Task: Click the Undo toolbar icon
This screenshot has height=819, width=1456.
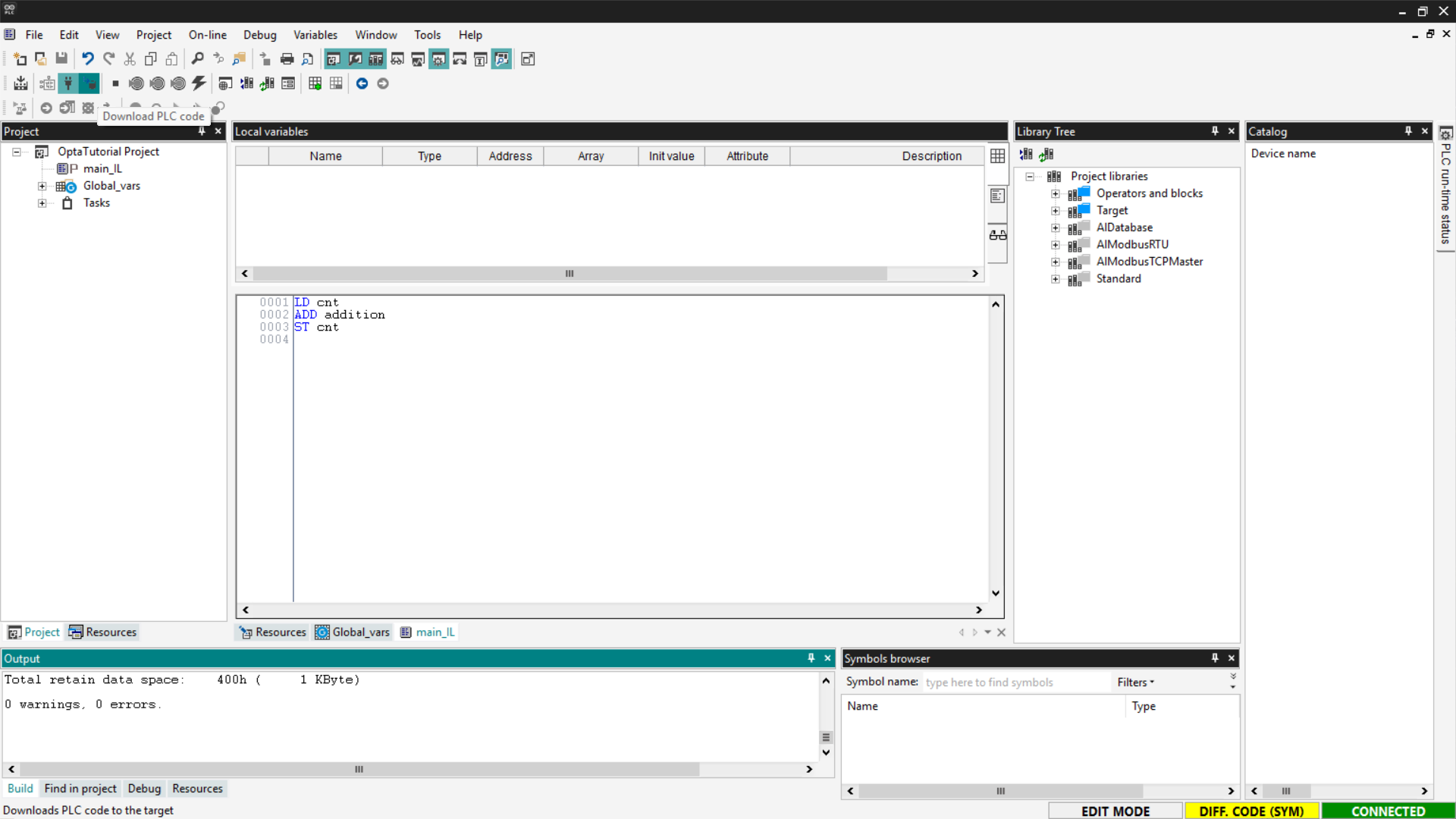Action: pyautogui.click(x=88, y=59)
